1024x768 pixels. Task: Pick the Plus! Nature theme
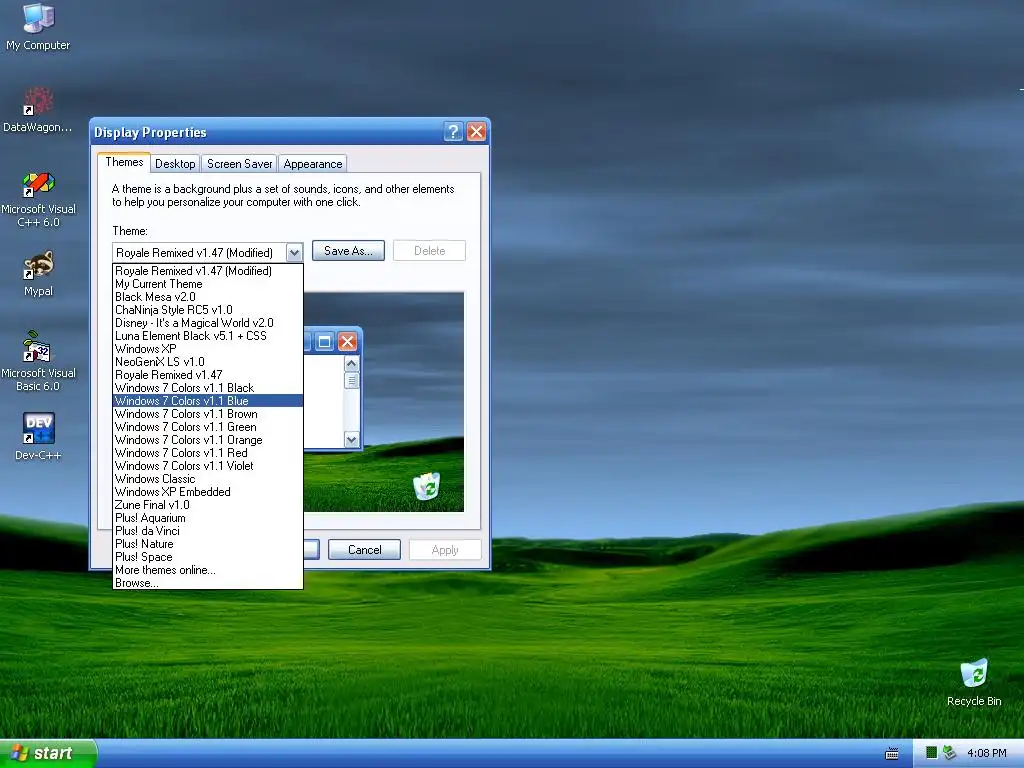208,544
